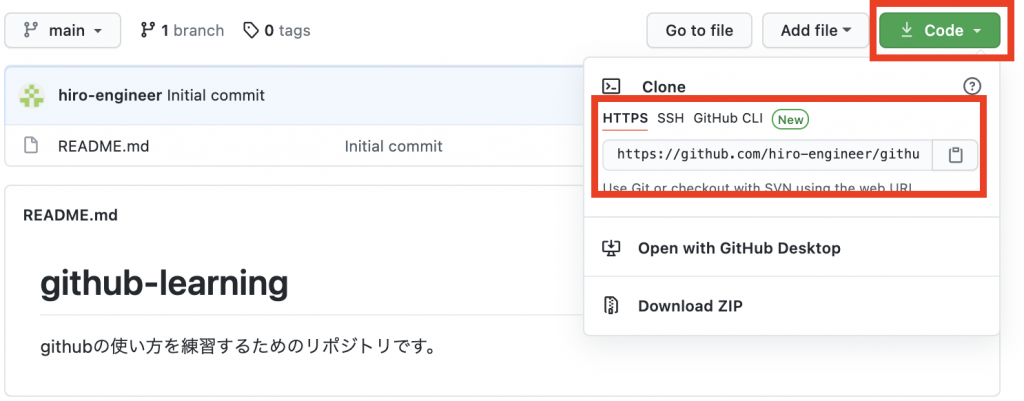View the 1 branch link
Image resolution: width=1024 pixels, height=401 pixels.
(182, 31)
